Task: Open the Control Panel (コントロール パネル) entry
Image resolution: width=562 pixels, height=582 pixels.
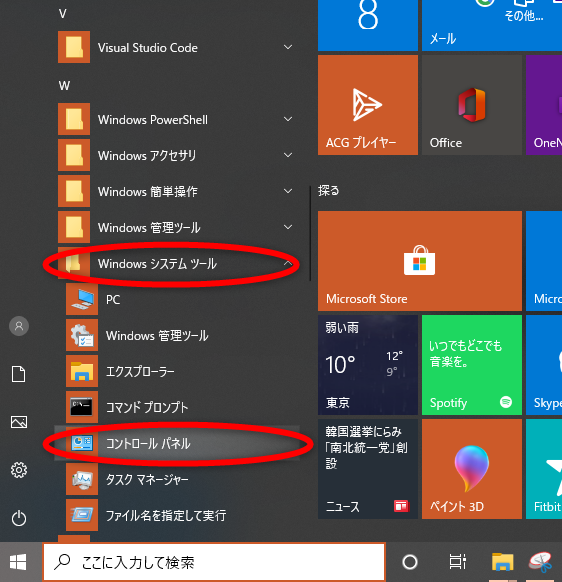Action: (177, 443)
